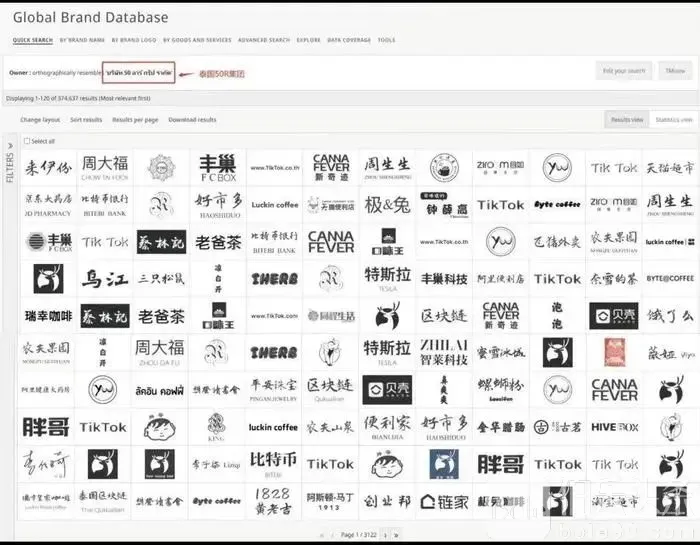Viewport: 700px width, 545px height.
Task: Open the 奈雪的茶 brand result
Action: pyautogui.click(x=614, y=279)
